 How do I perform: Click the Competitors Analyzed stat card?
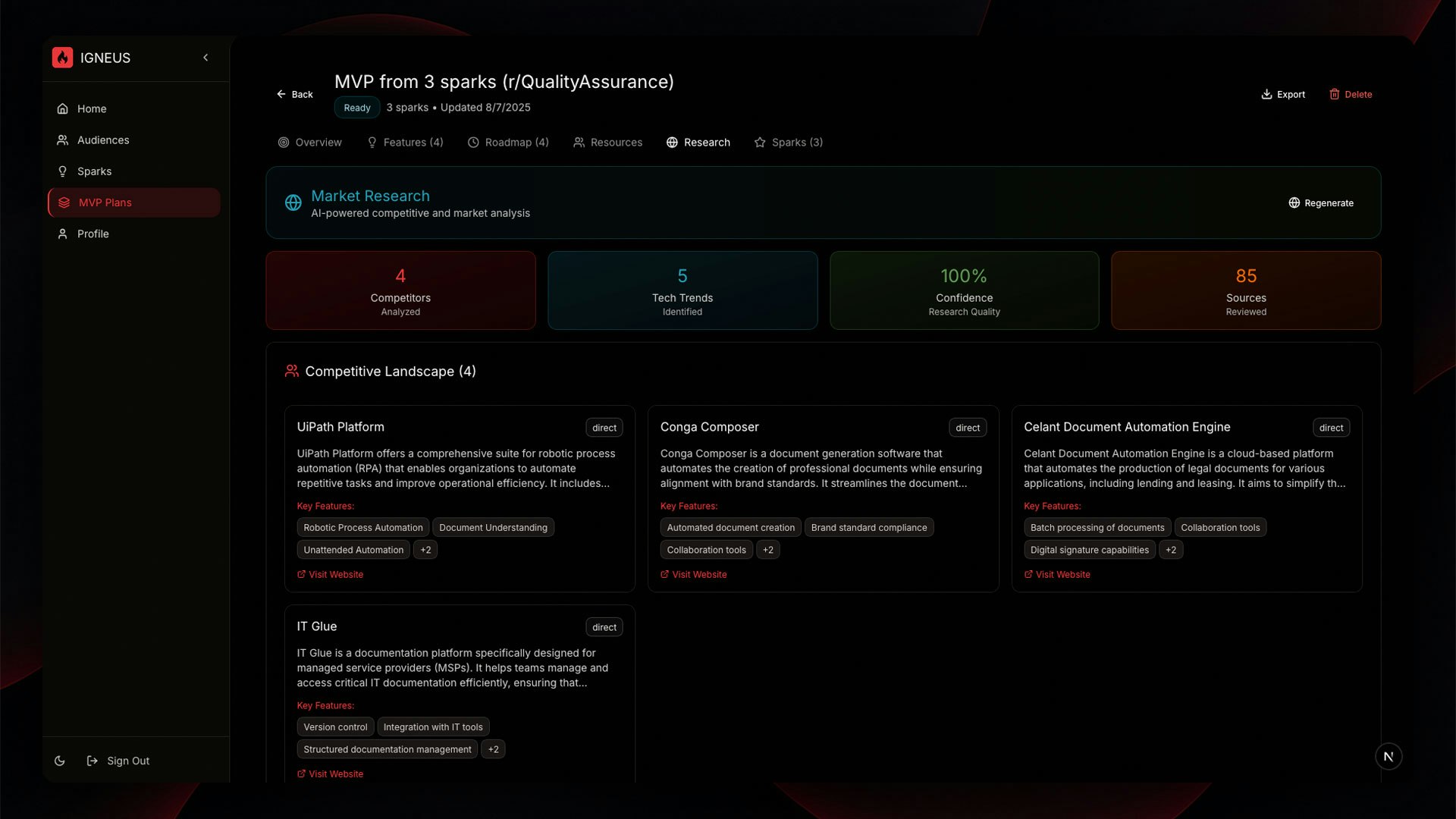click(x=400, y=290)
